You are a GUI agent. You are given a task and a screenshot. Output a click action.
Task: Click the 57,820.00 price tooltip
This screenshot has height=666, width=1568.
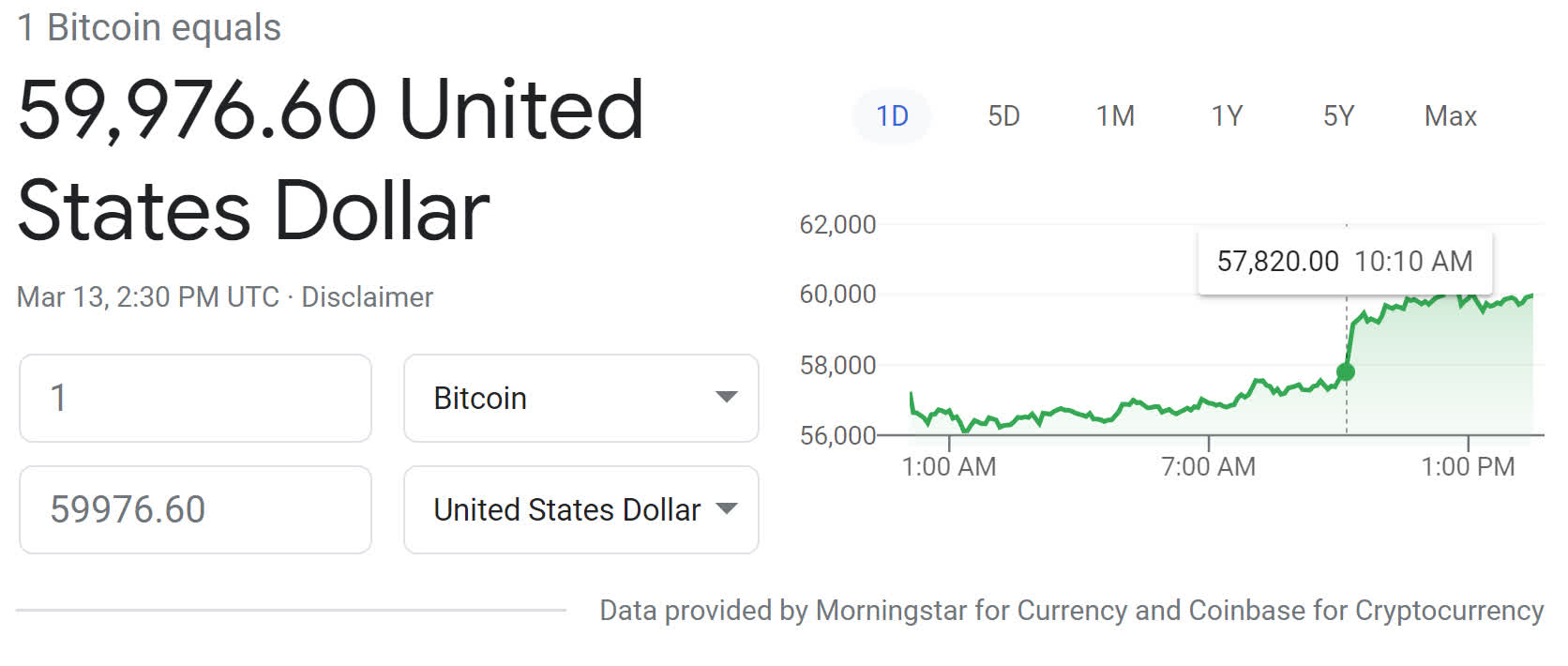(x=1345, y=262)
